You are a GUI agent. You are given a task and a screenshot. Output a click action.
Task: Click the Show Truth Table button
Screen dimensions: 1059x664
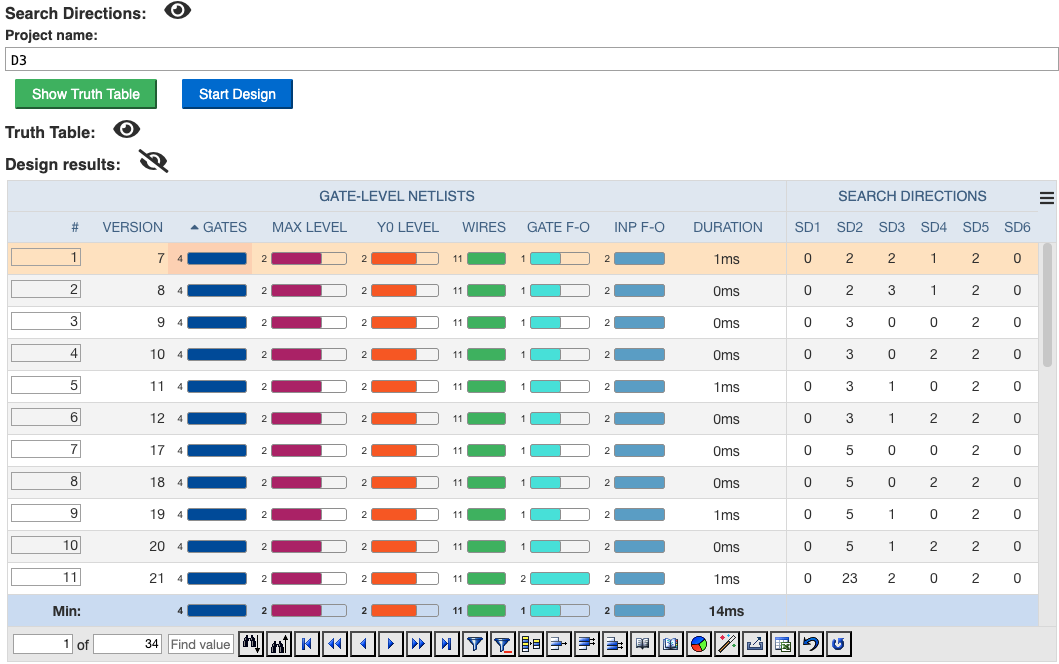pyautogui.click(x=86, y=94)
